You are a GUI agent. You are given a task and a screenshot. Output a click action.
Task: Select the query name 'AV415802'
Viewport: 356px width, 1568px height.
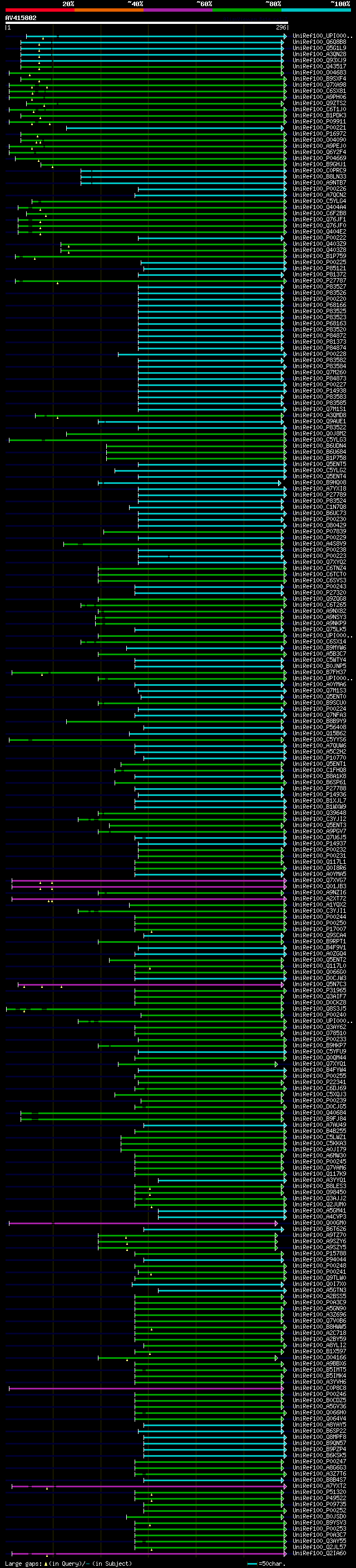point(21,18)
